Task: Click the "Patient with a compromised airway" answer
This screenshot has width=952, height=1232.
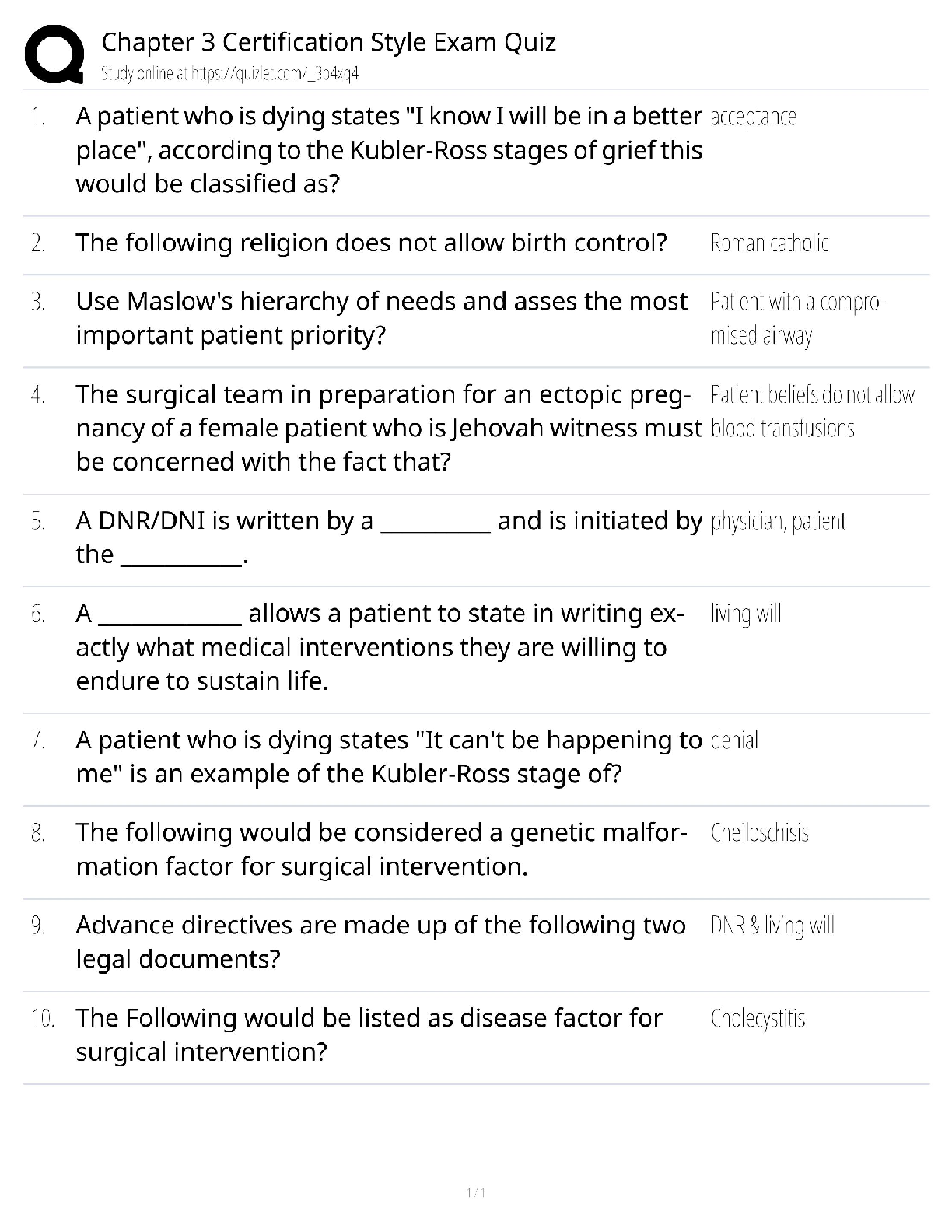Action: (797, 318)
